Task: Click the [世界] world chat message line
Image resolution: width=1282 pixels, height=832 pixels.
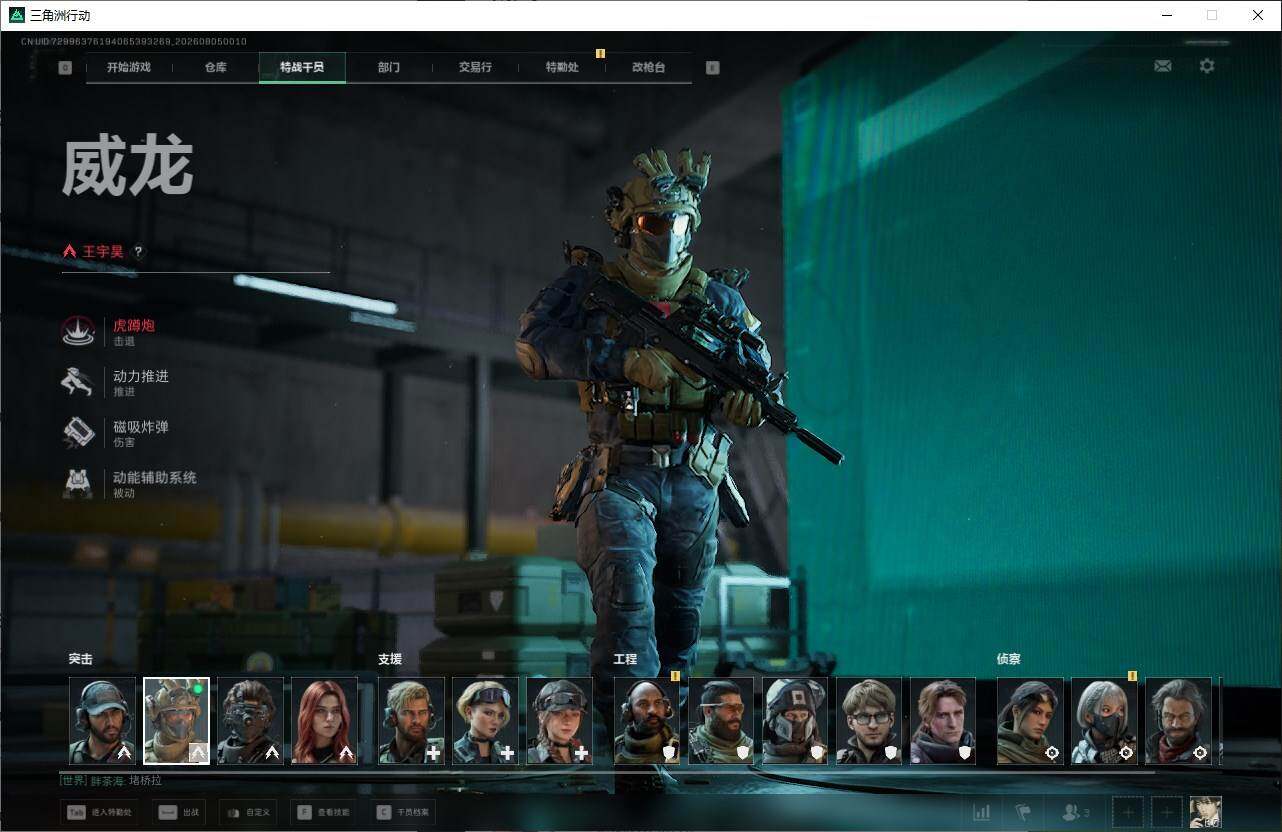Action: tap(110, 780)
